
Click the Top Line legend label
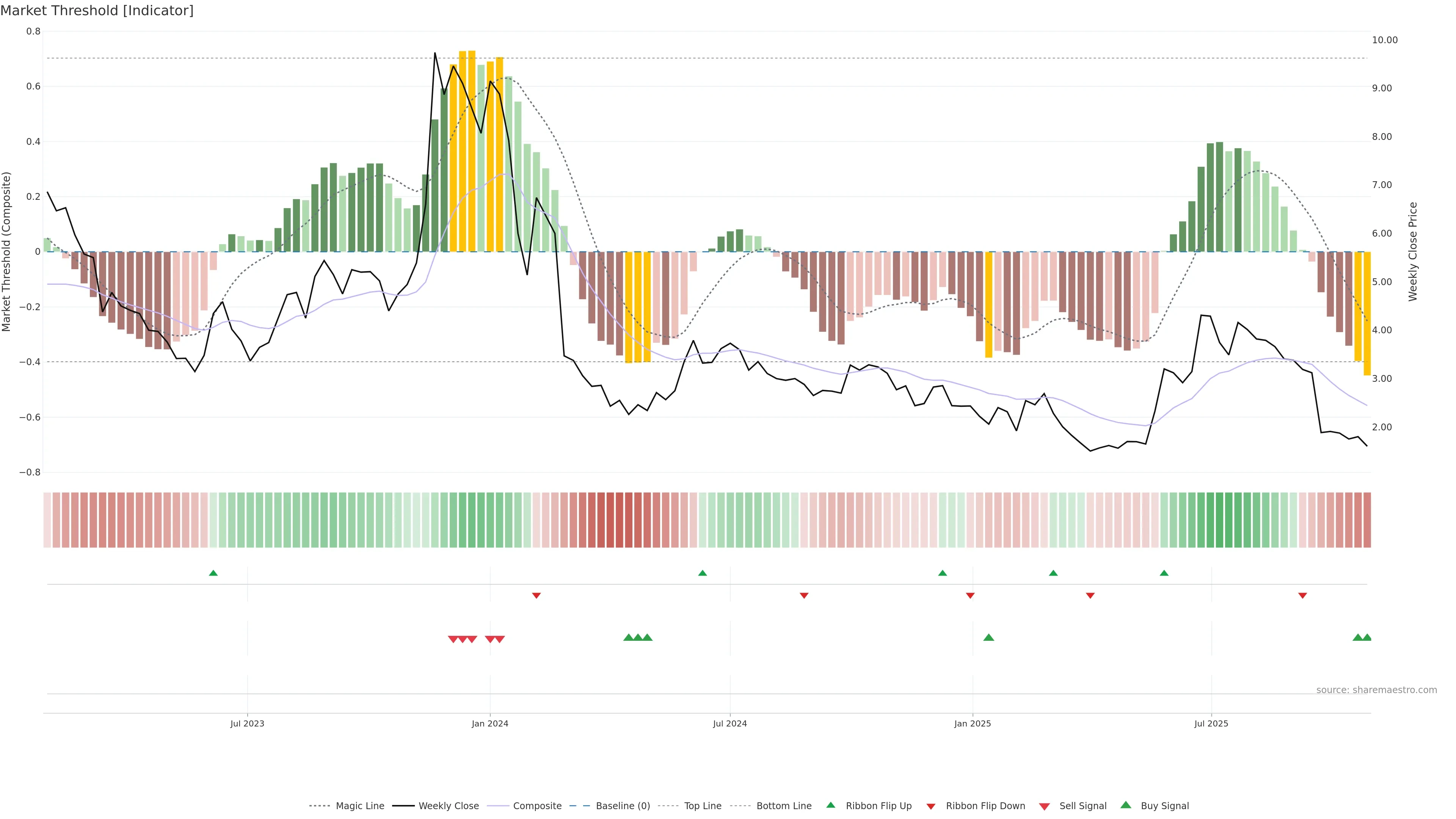(x=703, y=806)
